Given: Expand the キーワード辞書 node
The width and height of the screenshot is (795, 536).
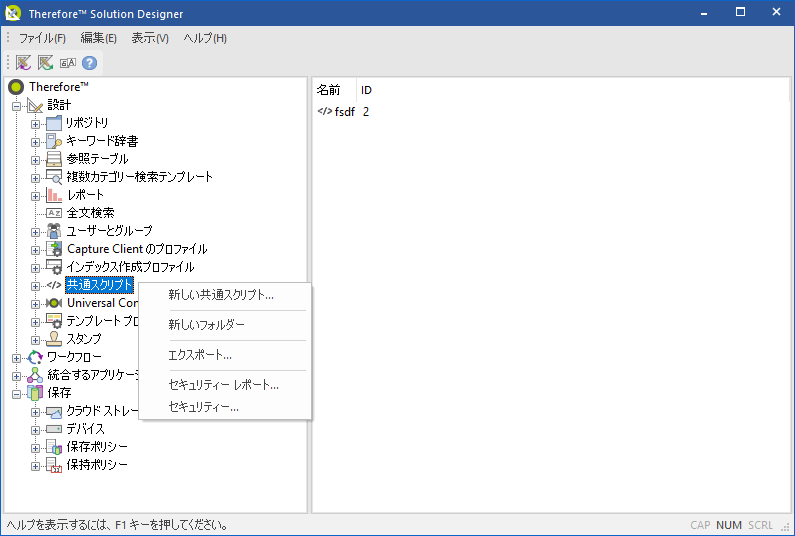Looking at the screenshot, I should tap(35, 142).
